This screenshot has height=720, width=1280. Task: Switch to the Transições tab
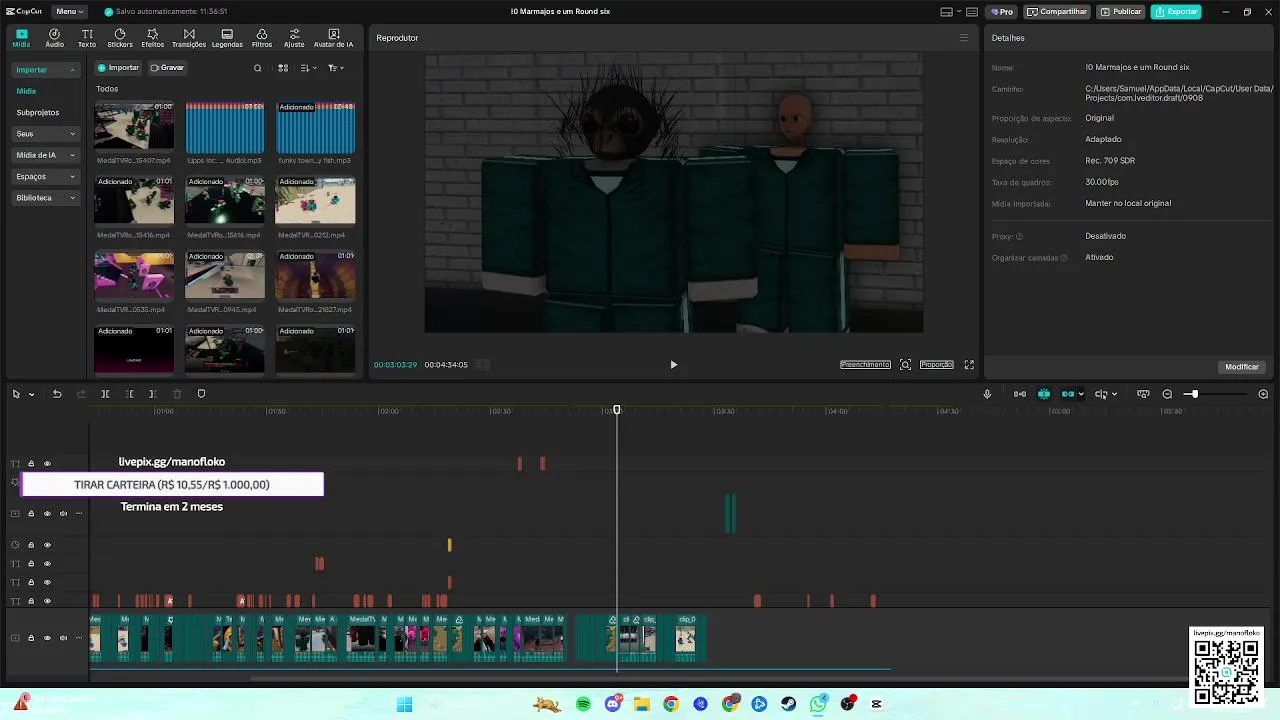click(x=189, y=38)
